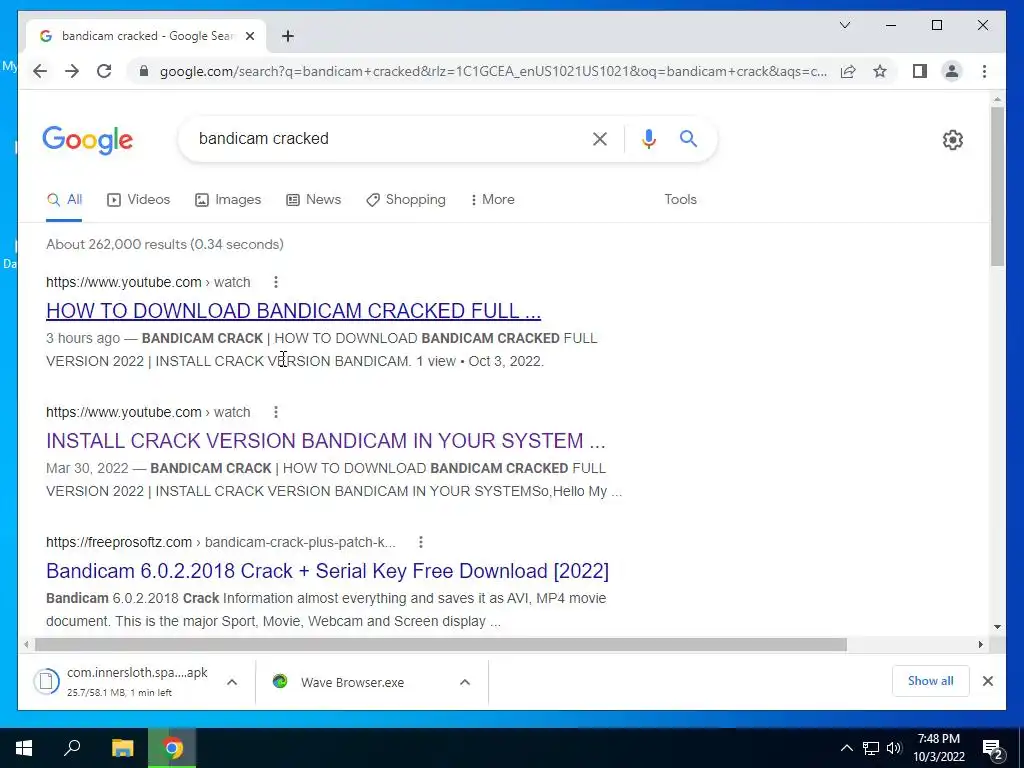The height and width of the screenshot is (768, 1024).
Task: Expand the More search categories
Action: click(492, 200)
